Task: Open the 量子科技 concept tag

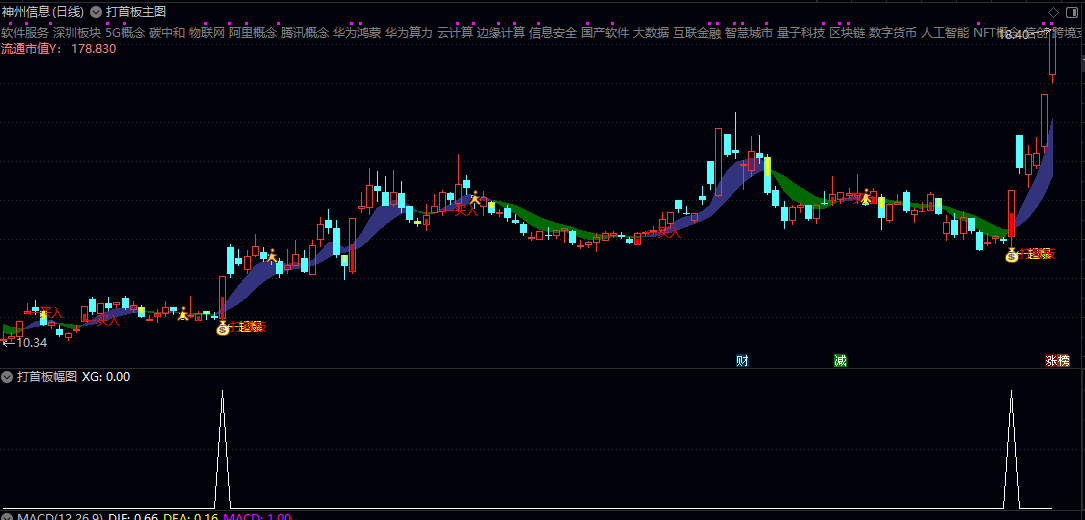Action: [x=801, y=33]
